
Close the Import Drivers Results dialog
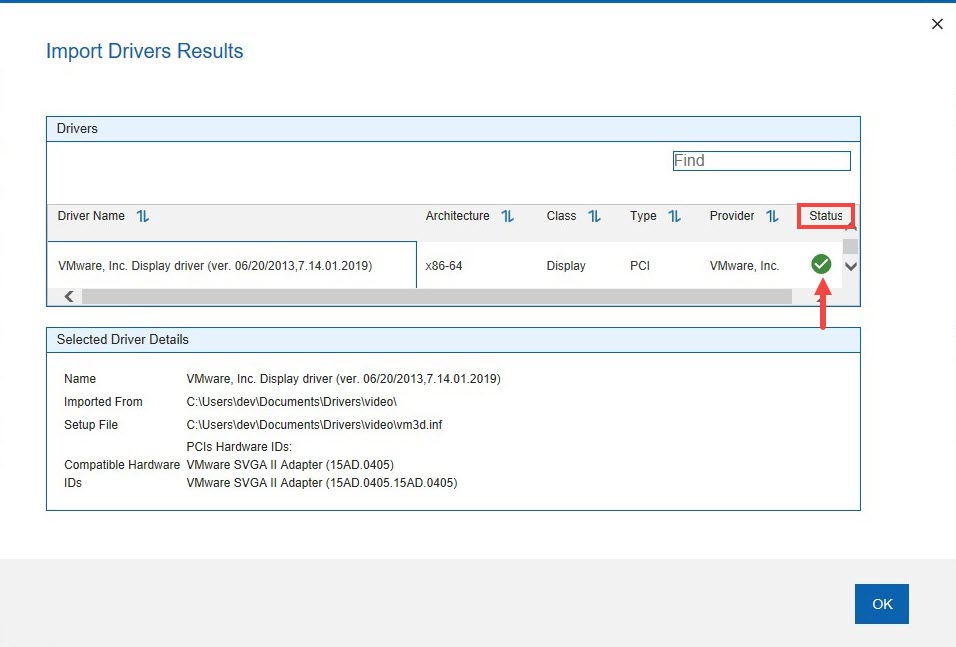[937, 24]
